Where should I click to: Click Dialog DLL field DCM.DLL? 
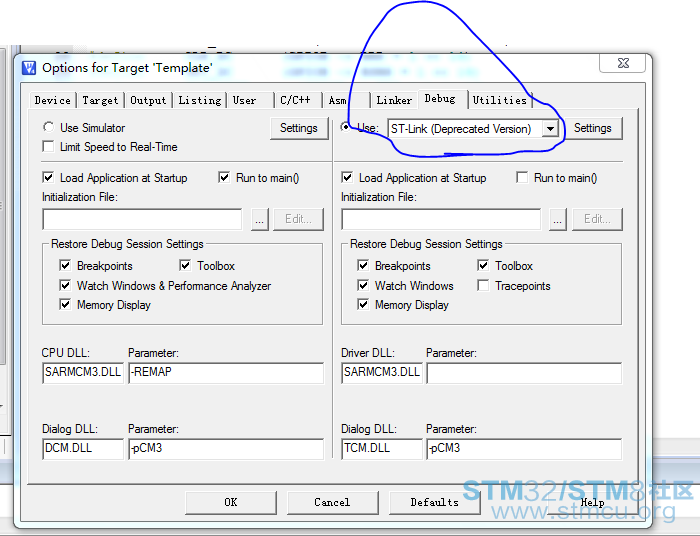(x=83, y=449)
